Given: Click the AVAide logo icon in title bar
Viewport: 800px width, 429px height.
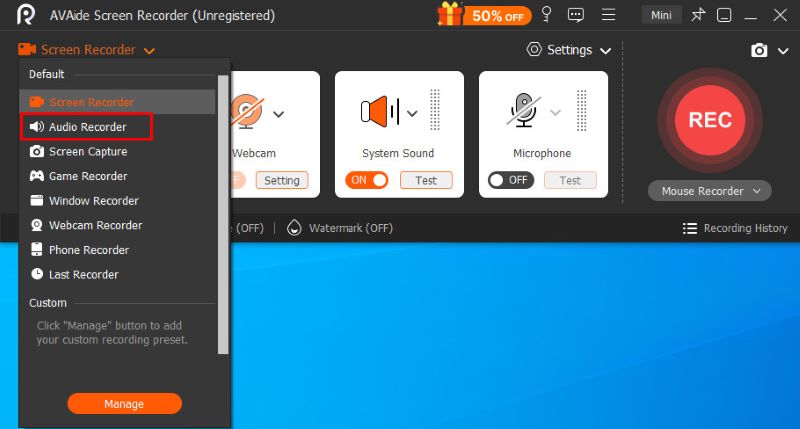Looking at the screenshot, I should tap(26, 15).
